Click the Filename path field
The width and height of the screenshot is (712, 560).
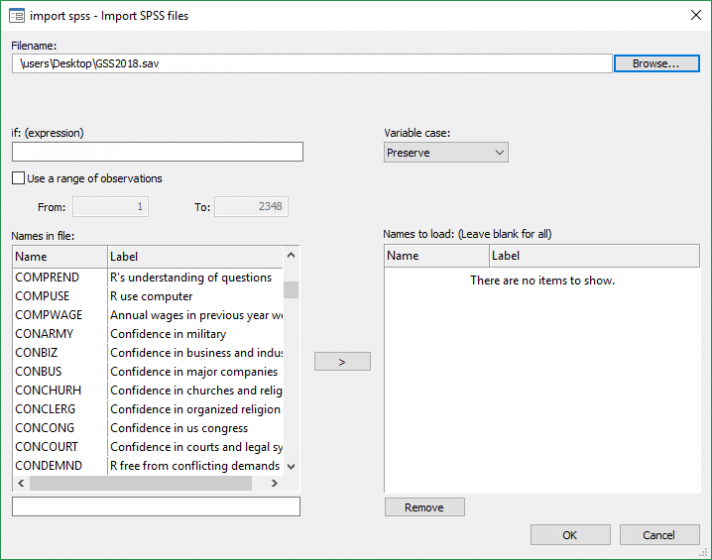(x=312, y=64)
